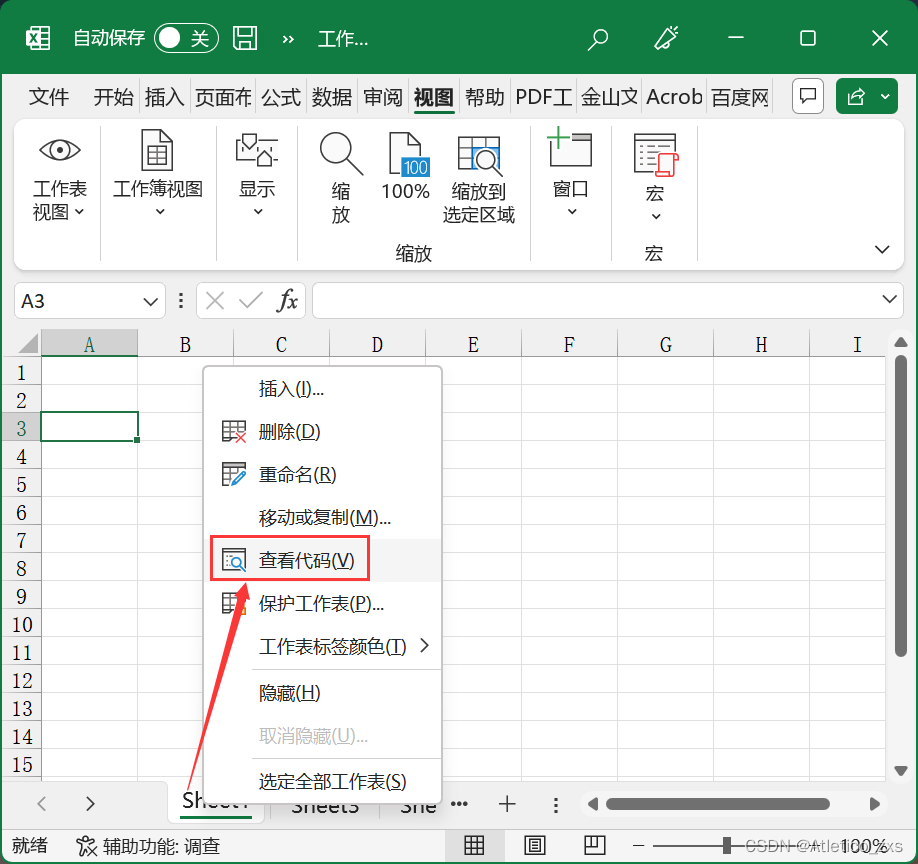Choose 移动或复制(M)... from context menu

(323, 517)
